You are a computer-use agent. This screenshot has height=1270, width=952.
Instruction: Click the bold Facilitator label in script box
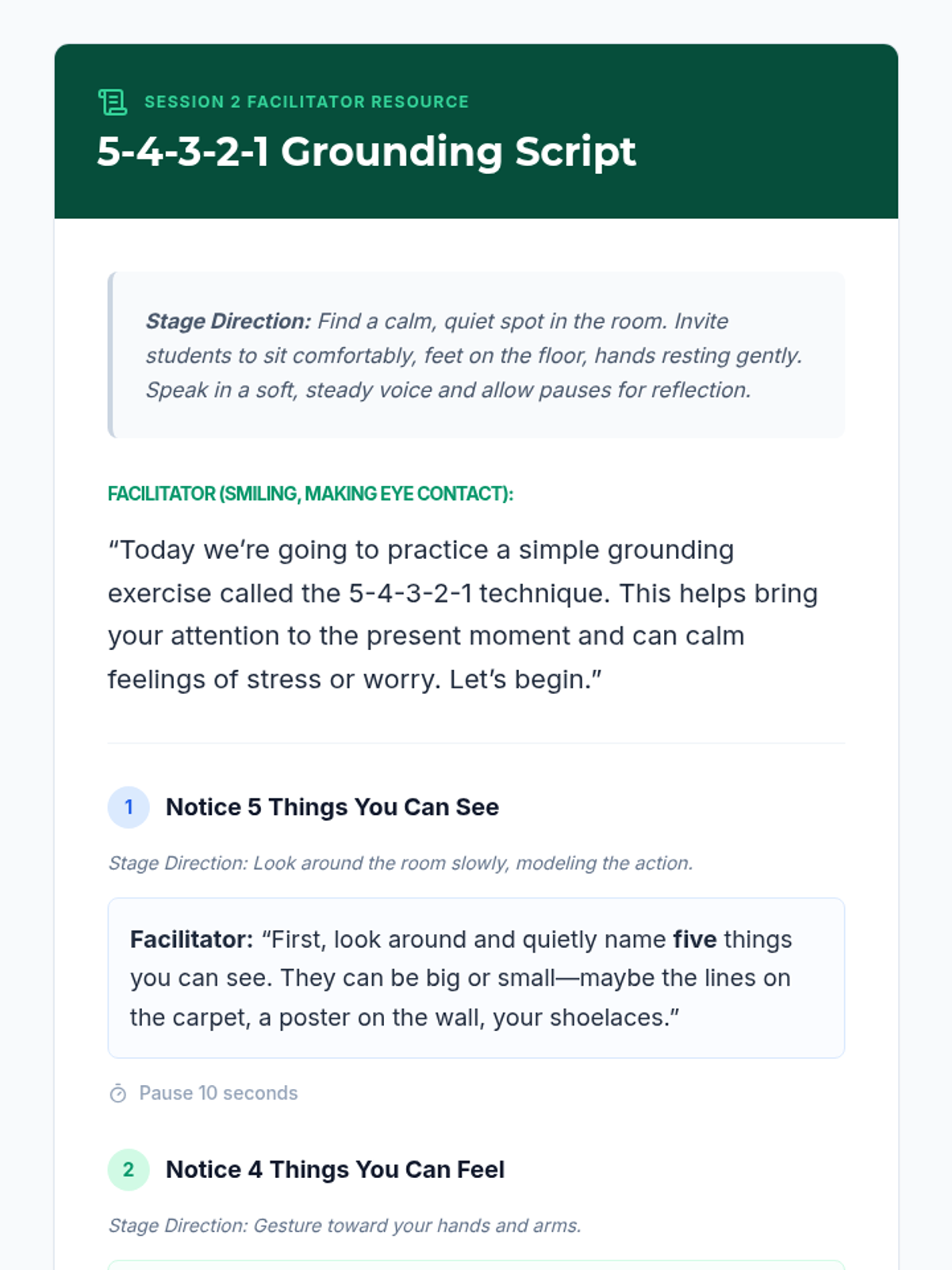pyautogui.click(x=192, y=940)
